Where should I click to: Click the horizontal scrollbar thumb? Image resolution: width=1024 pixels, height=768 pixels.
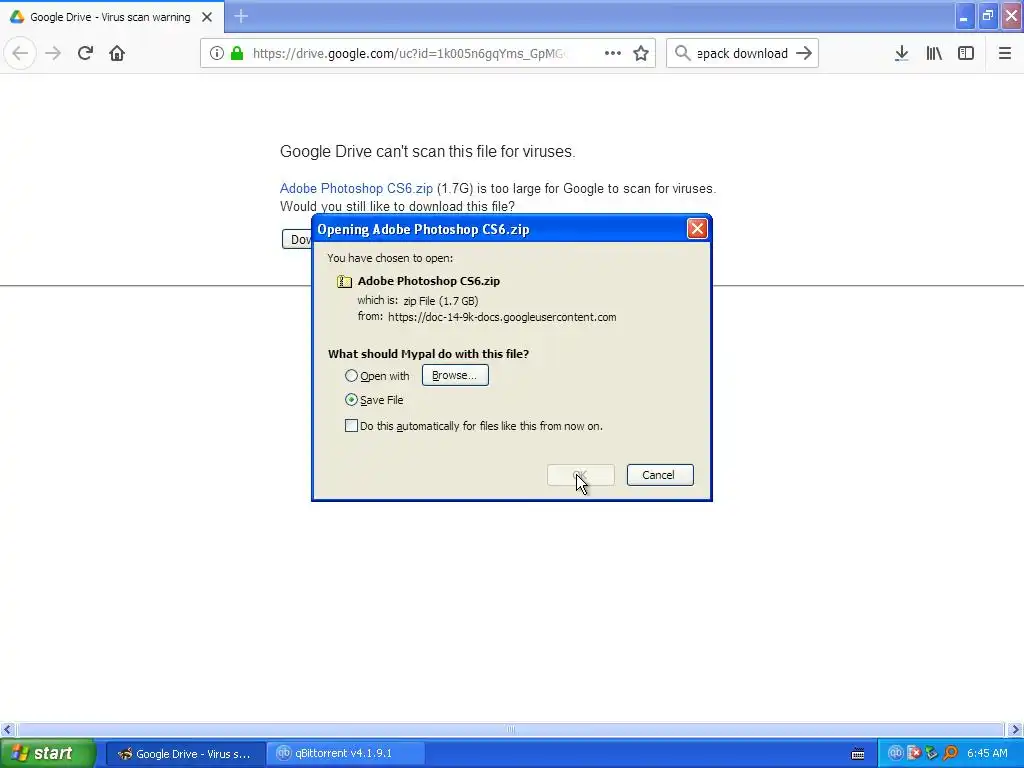pyautogui.click(x=510, y=729)
